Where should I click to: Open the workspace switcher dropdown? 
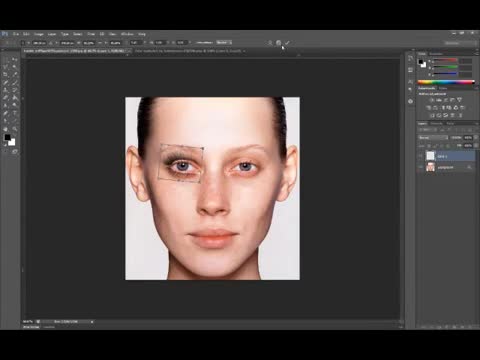(x=460, y=43)
